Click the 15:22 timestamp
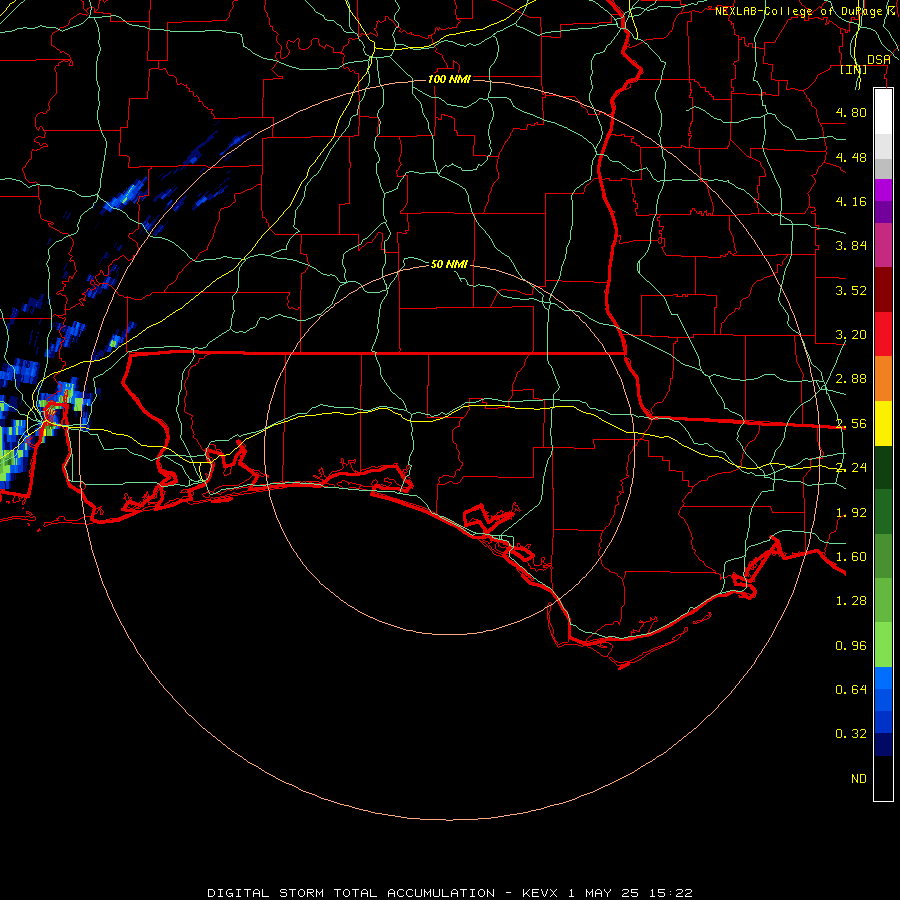Image resolution: width=900 pixels, height=900 pixels. coord(670,893)
